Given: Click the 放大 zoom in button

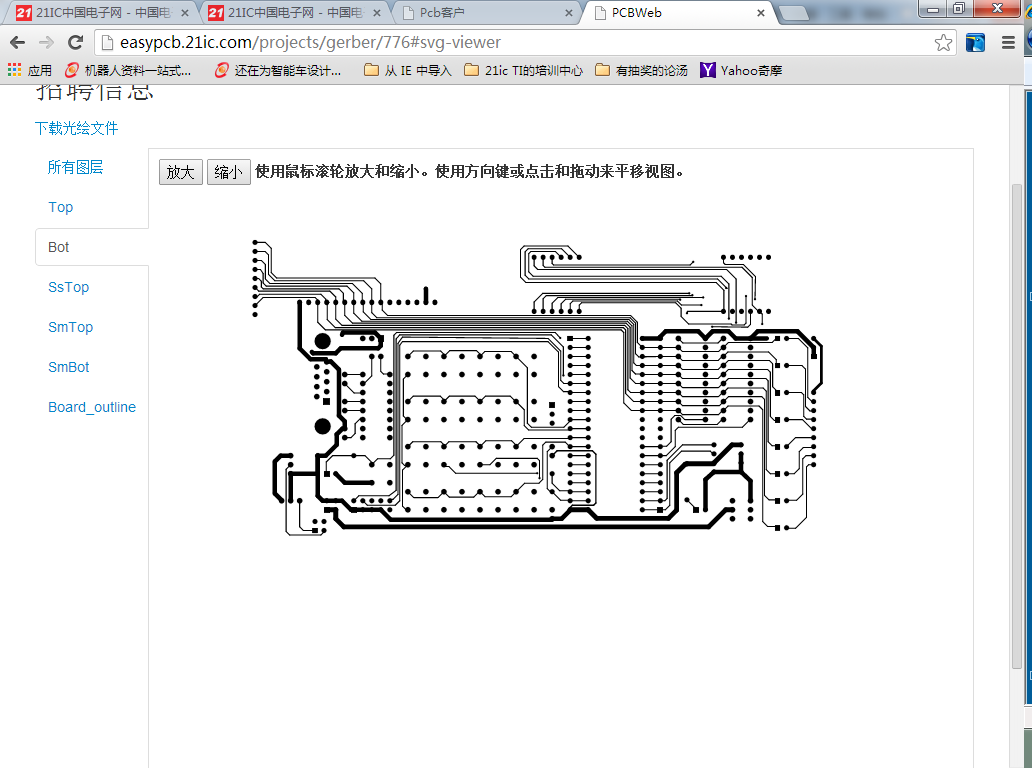Looking at the screenshot, I should point(181,172).
